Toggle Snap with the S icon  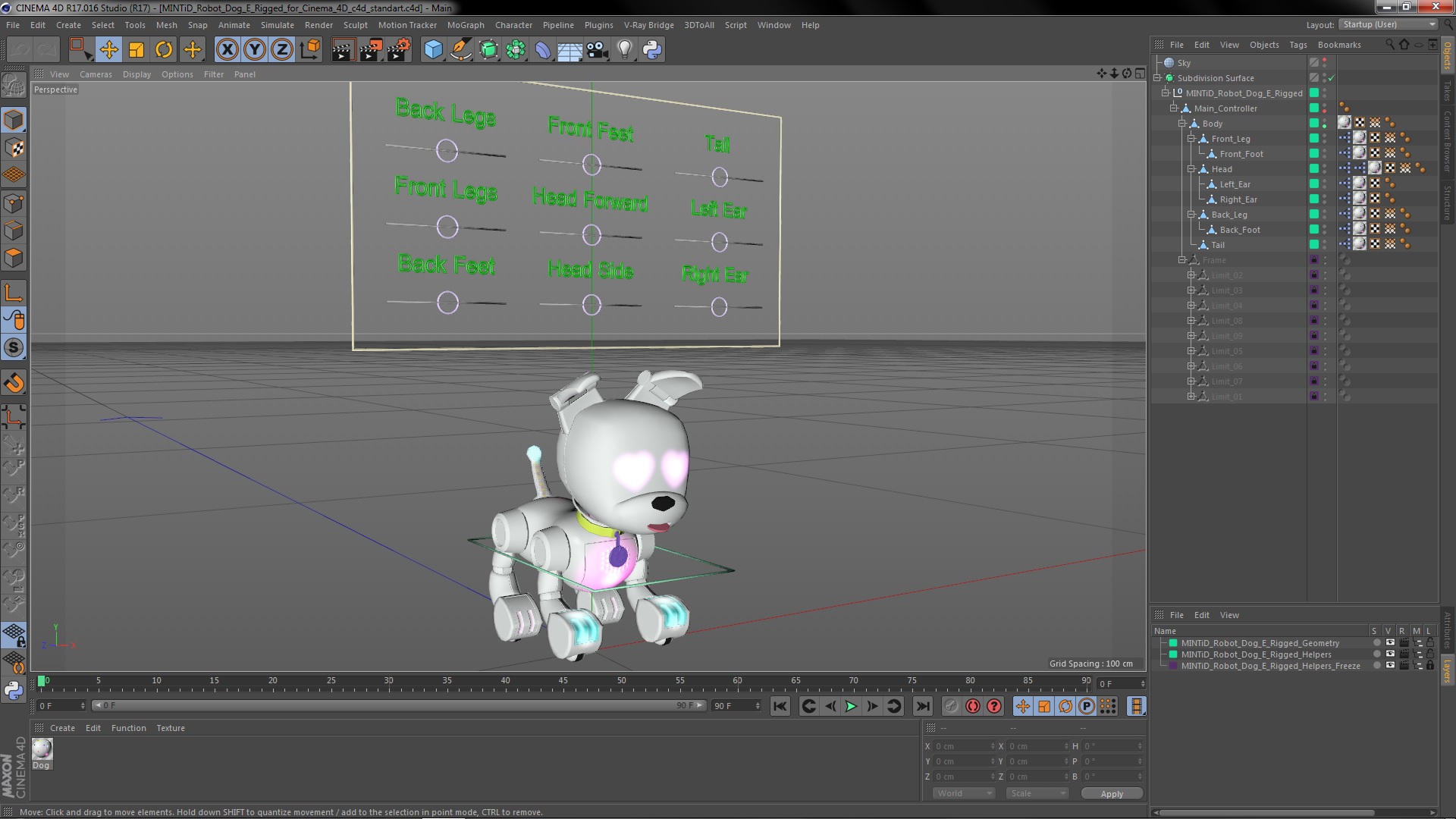click(14, 348)
